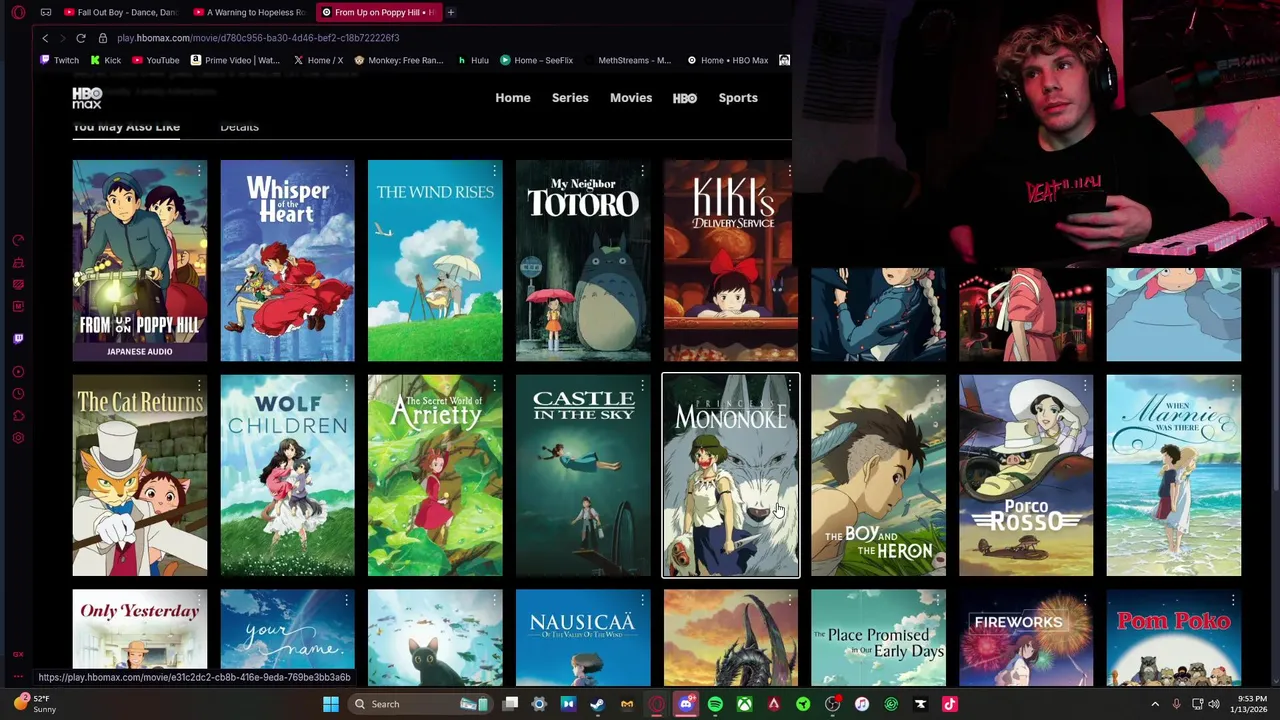Open Steam from the taskbar
Screen dimensions: 1280x720
(597, 704)
